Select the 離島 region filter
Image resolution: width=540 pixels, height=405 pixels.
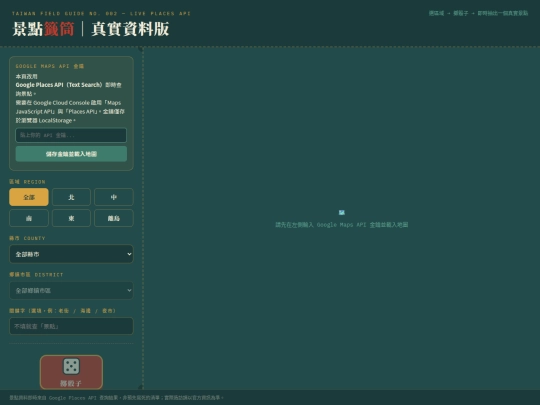coord(114,218)
